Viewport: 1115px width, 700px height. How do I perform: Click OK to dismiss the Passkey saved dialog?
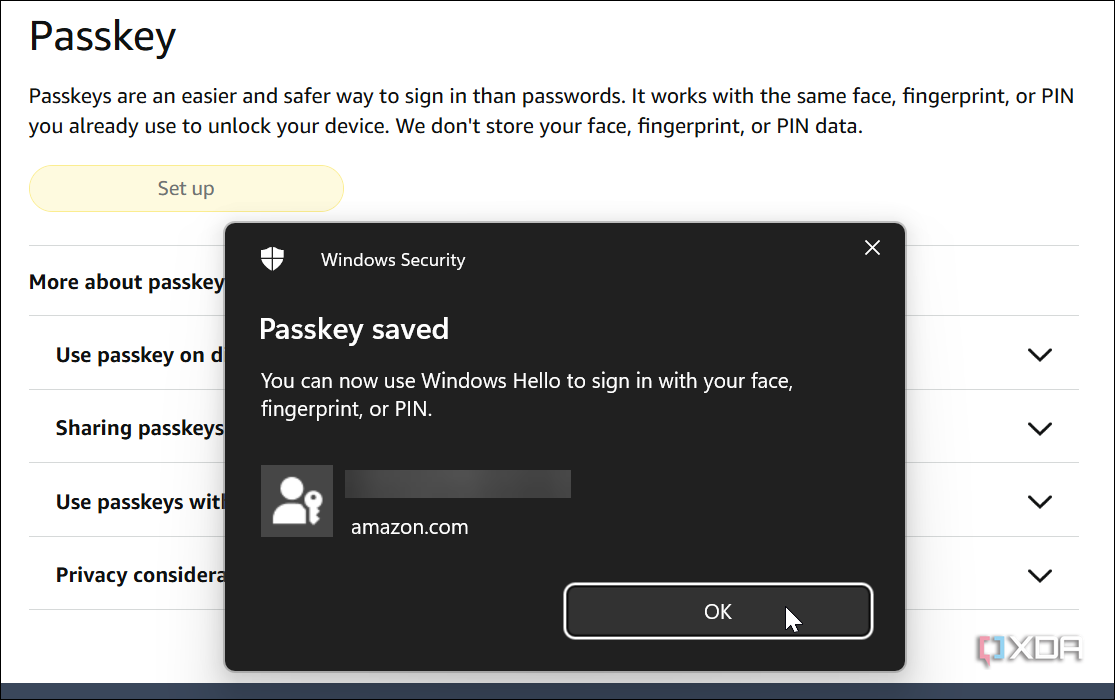pos(717,611)
